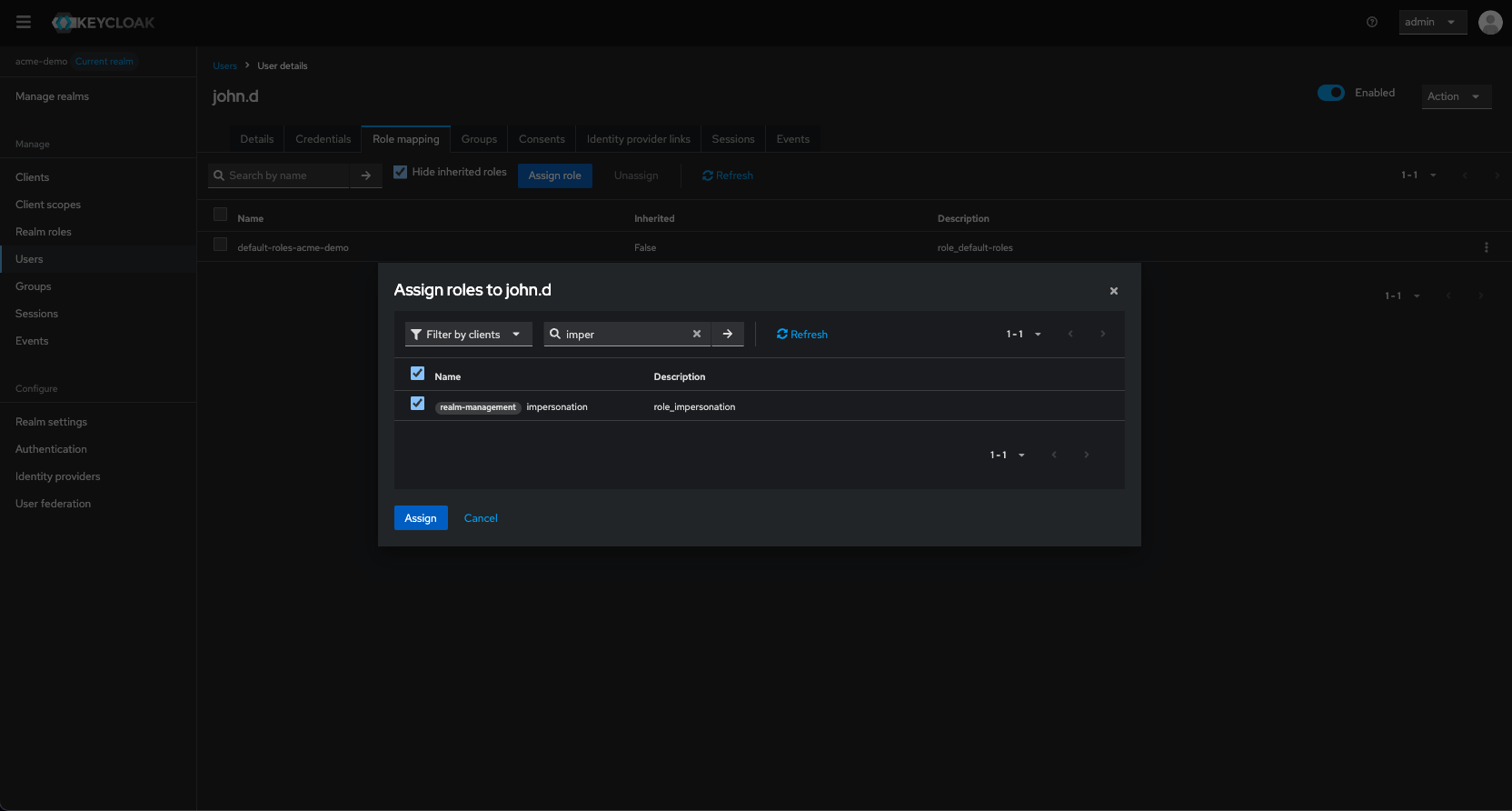Click the 'default-roles-acme-demo' role name

click(x=293, y=247)
